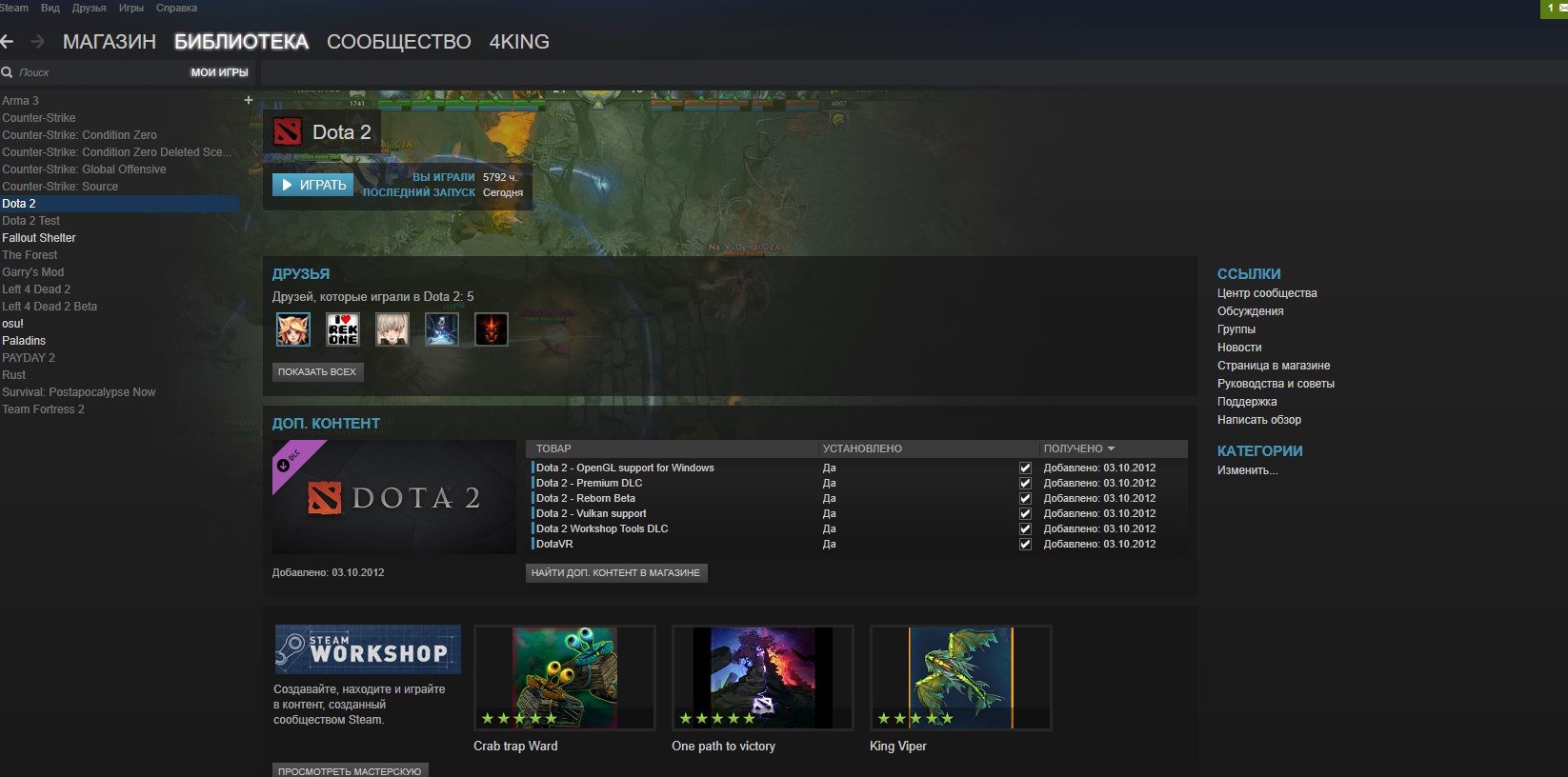Click the Dota 2 logo icon in header
The image size is (1568, 777).
288,132
